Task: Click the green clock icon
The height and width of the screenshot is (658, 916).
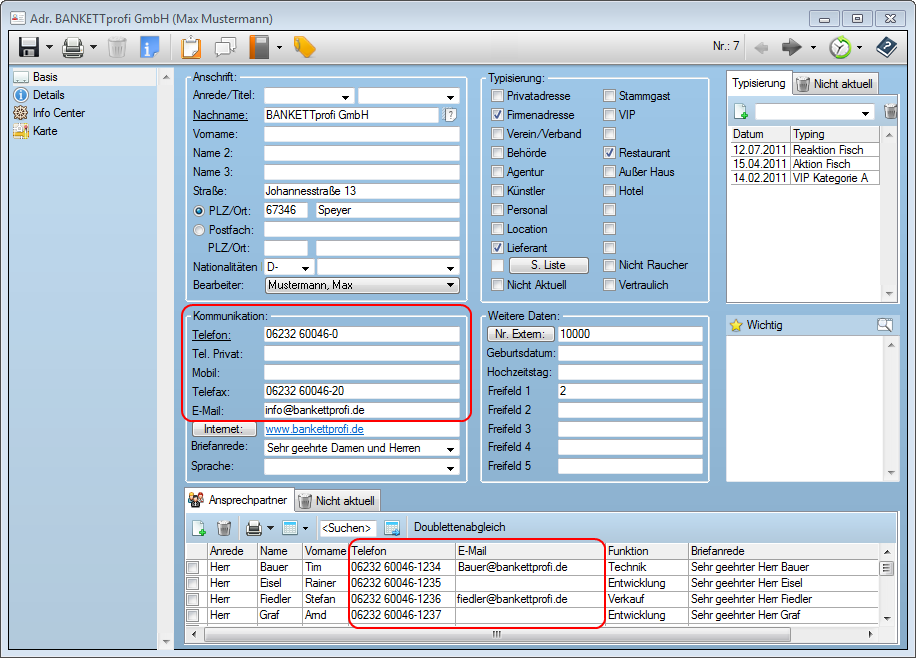Action: 840,47
